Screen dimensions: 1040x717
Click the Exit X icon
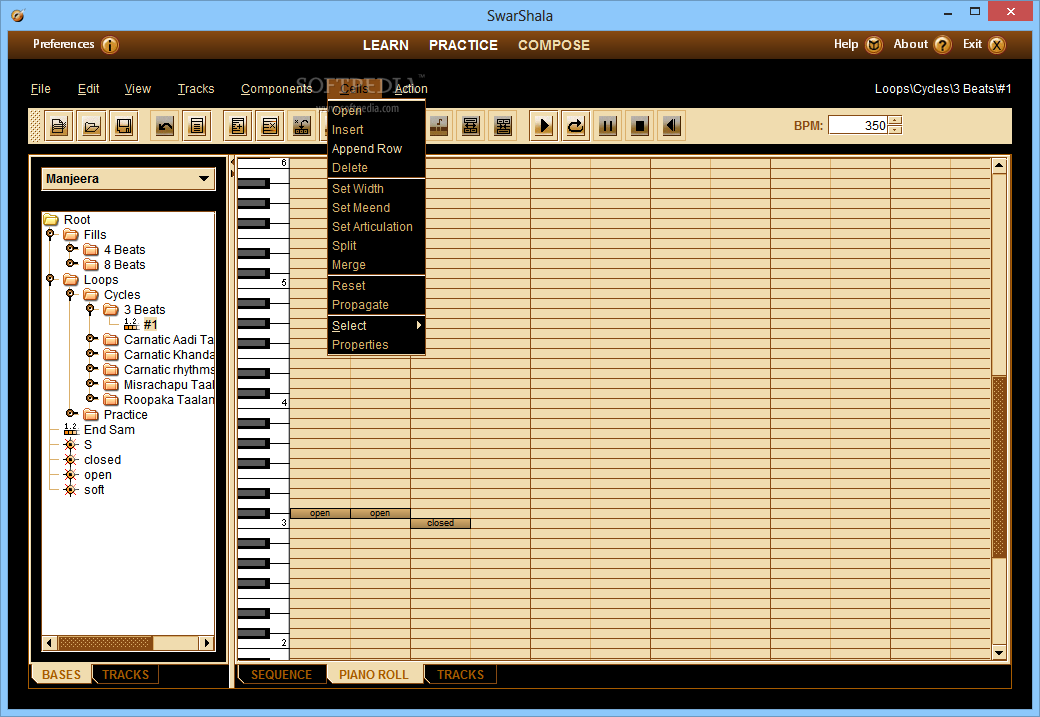tap(997, 45)
